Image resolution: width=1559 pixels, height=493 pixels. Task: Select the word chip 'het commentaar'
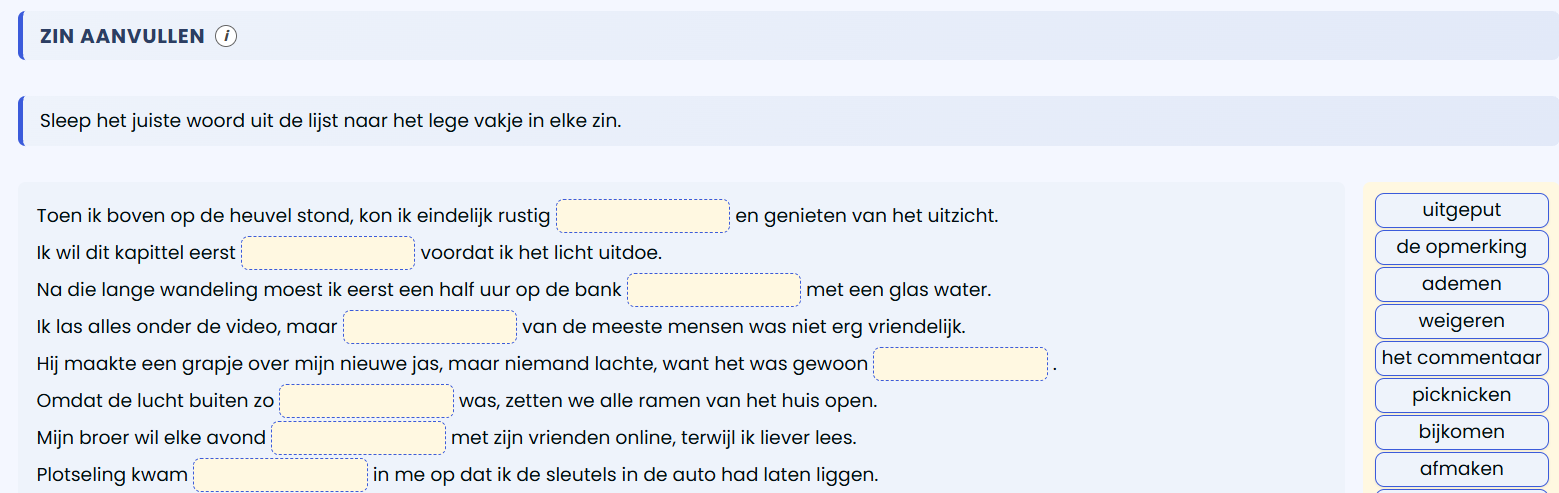(1461, 358)
